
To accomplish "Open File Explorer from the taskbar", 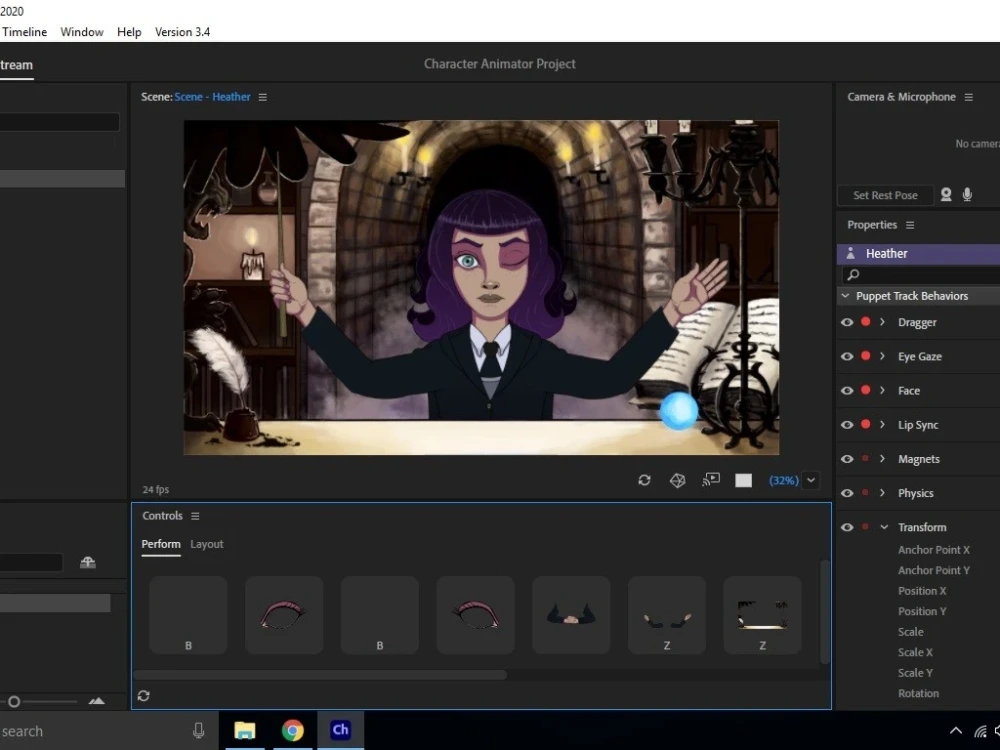I will tap(245, 730).
